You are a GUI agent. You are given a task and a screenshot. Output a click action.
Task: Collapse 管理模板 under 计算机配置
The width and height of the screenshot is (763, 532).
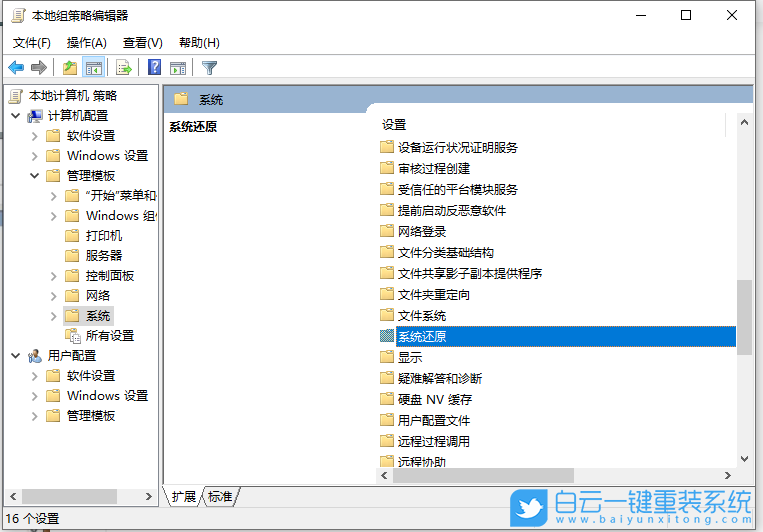coord(35,176)
